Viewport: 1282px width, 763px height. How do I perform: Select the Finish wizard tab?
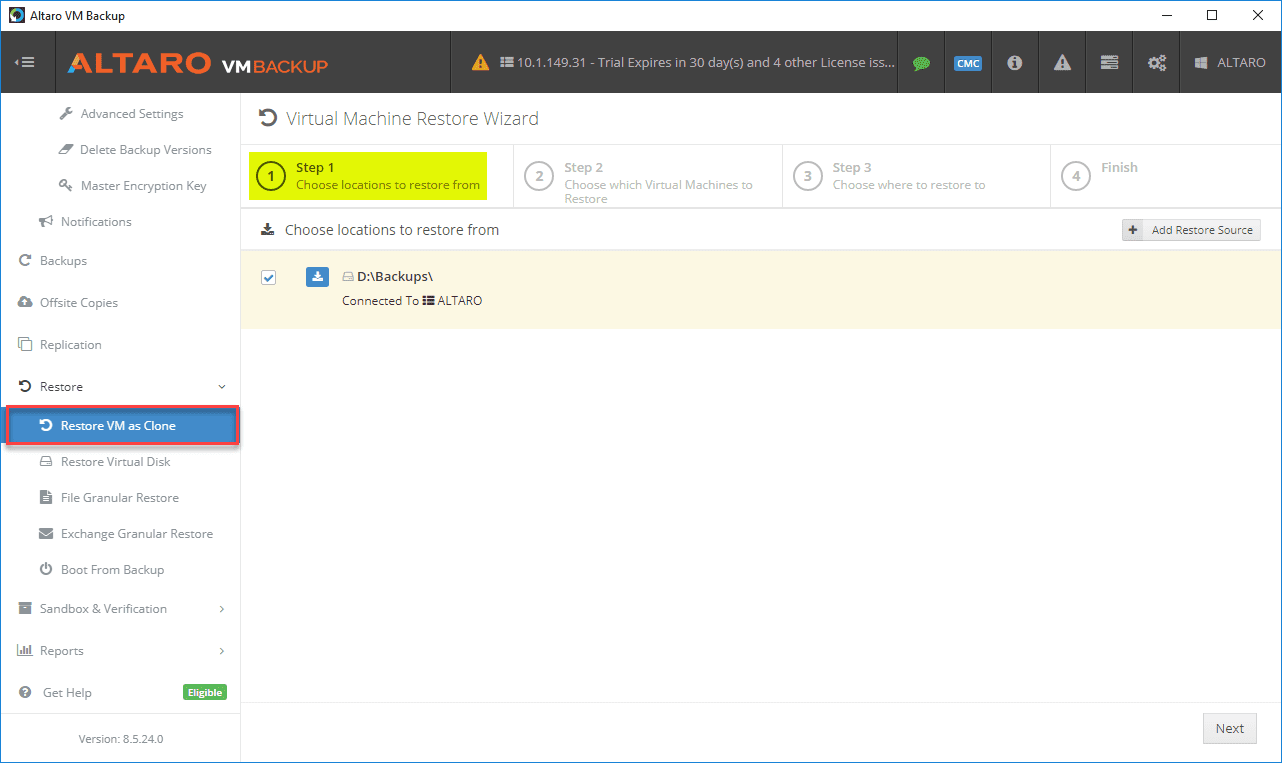point(1164,177)
